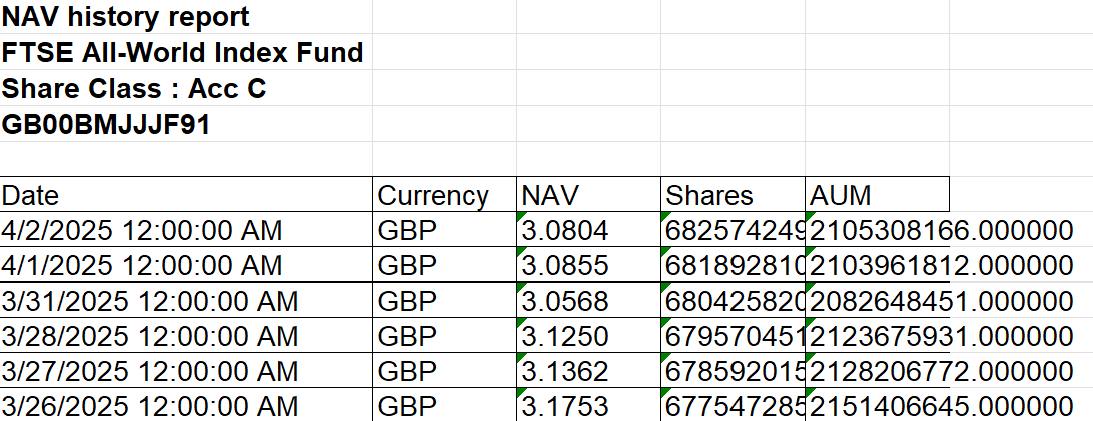Select the GBP cell in the 3/28/2025 row

tap(445, 336)
